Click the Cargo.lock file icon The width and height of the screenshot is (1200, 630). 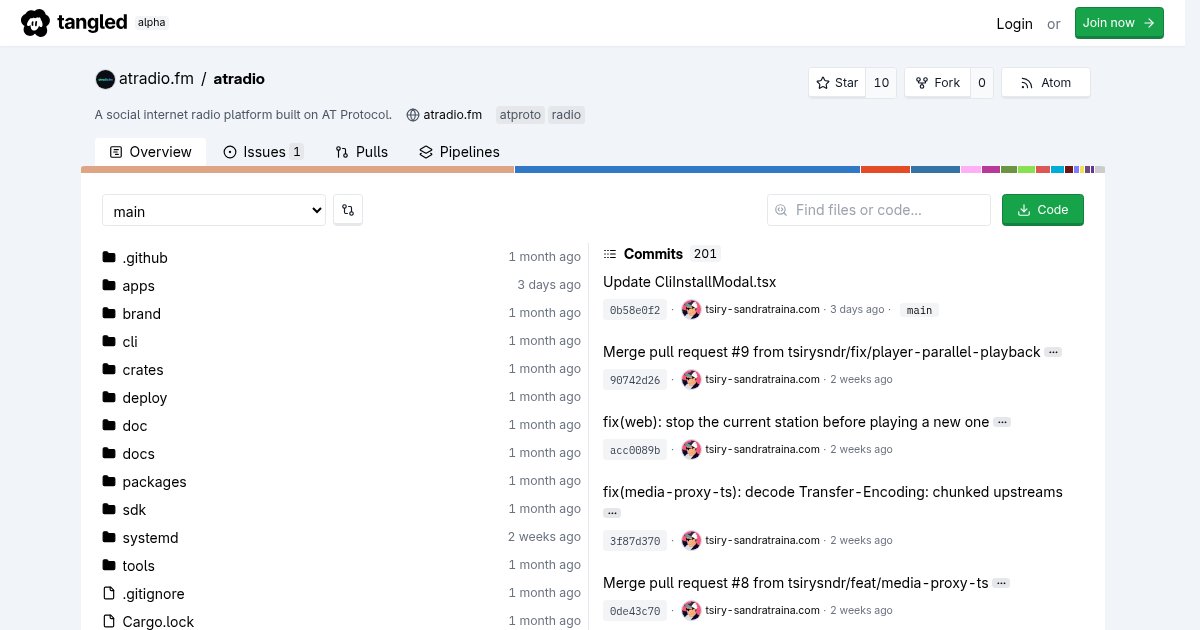click(109, 621)
